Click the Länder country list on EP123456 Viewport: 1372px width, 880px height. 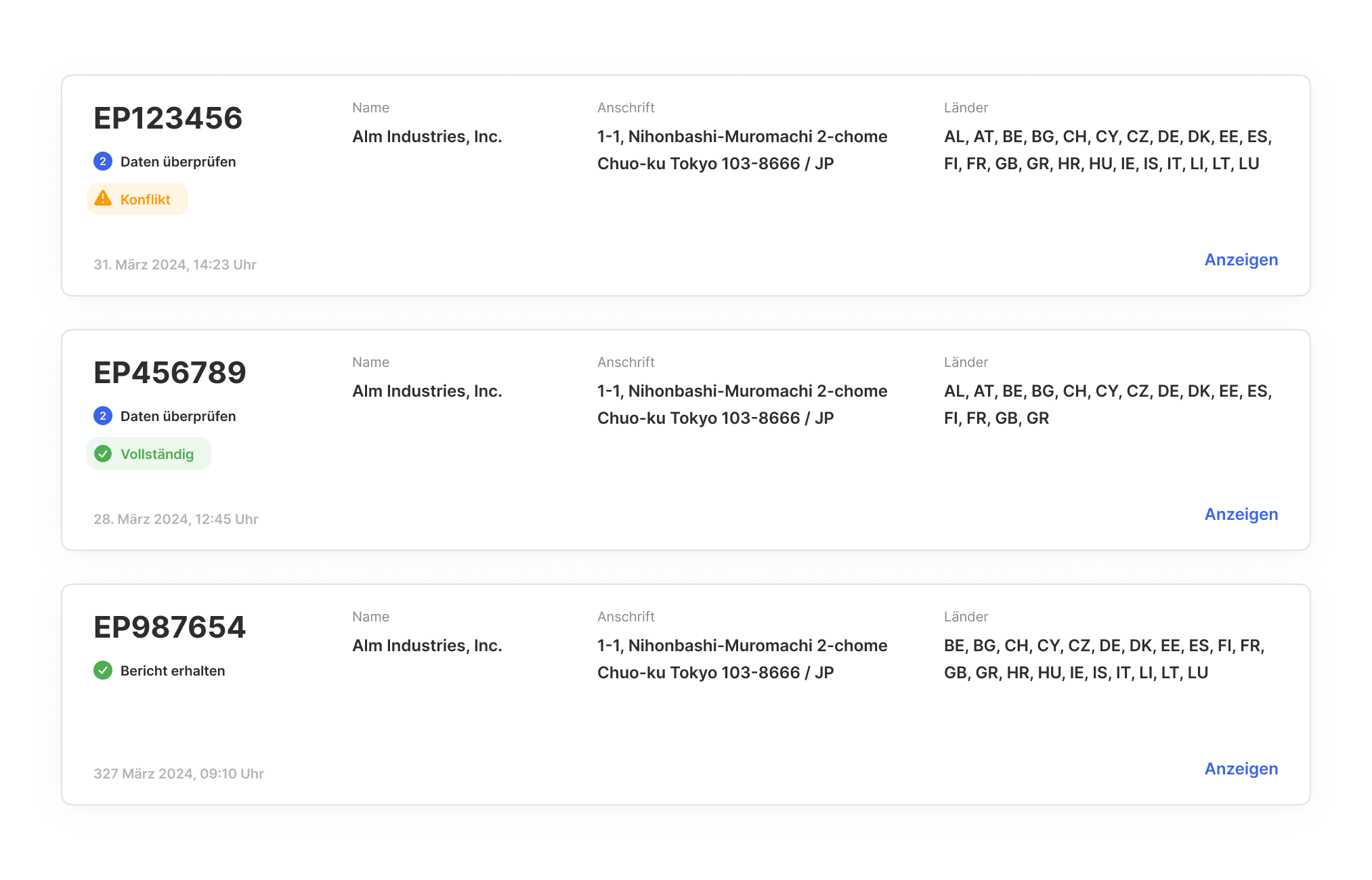click(1107, 150)
